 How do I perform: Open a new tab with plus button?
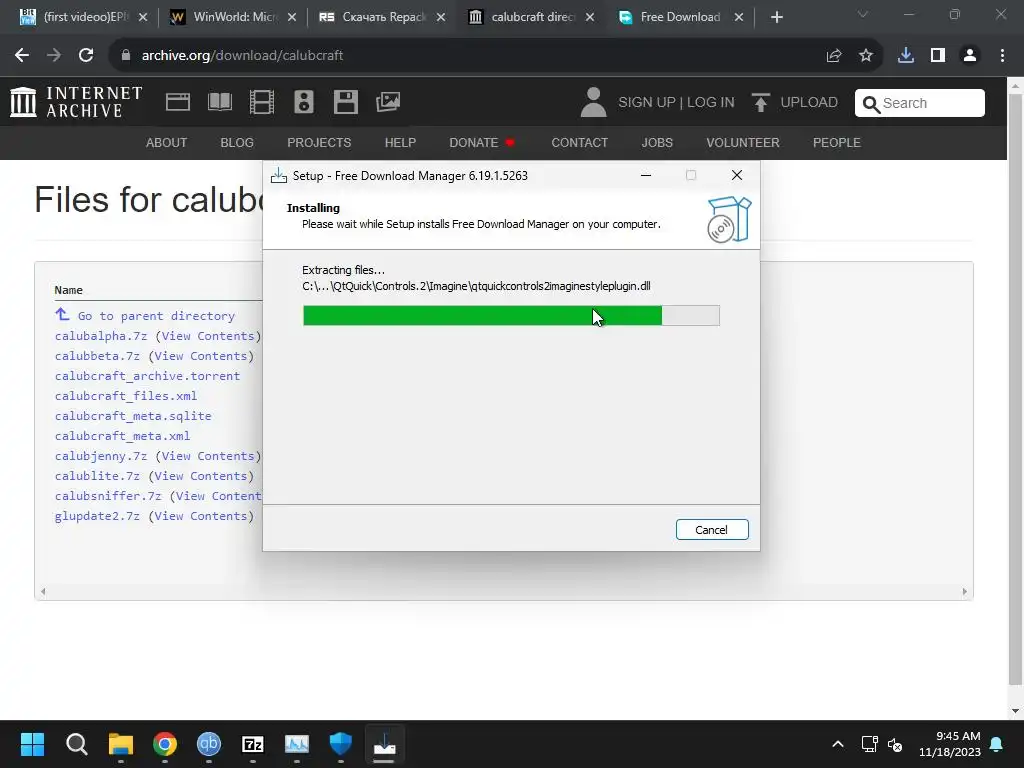(x=776, y=18)
